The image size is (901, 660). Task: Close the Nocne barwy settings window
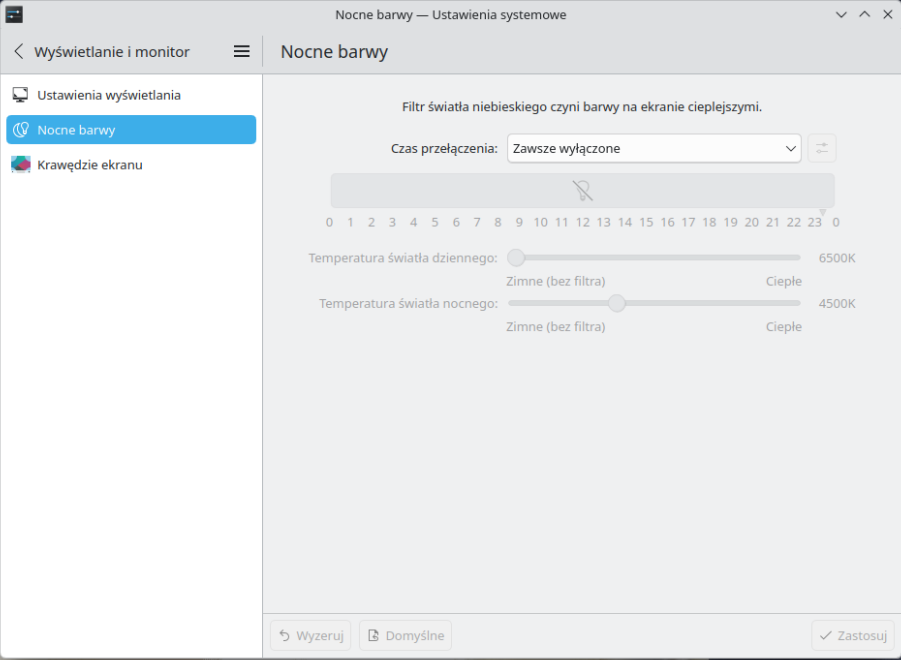click(887, 14)
